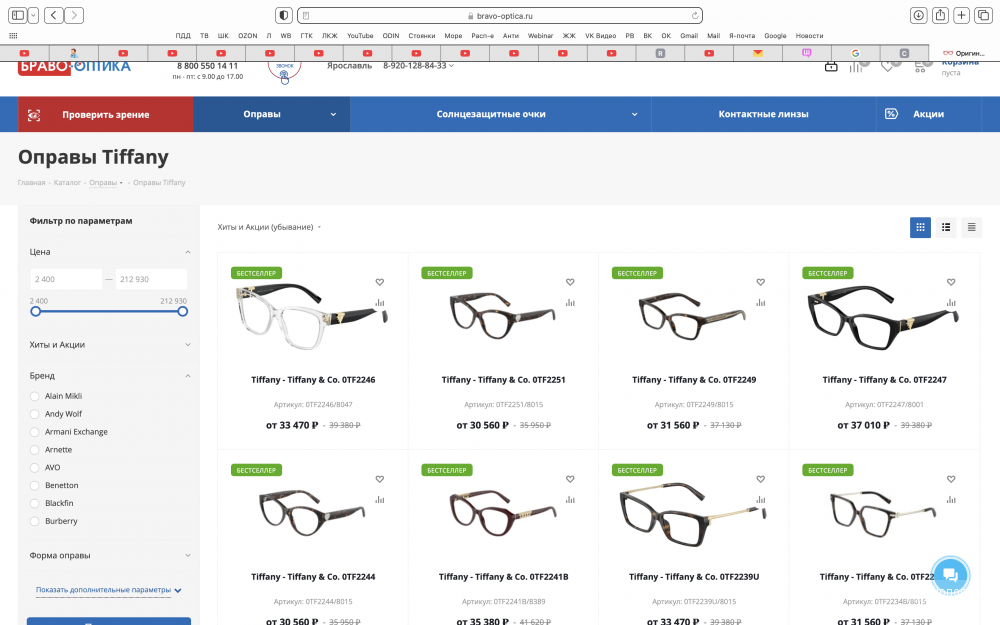Favorite the 0TF2251 frame with heart

click(x=570, y=282)
